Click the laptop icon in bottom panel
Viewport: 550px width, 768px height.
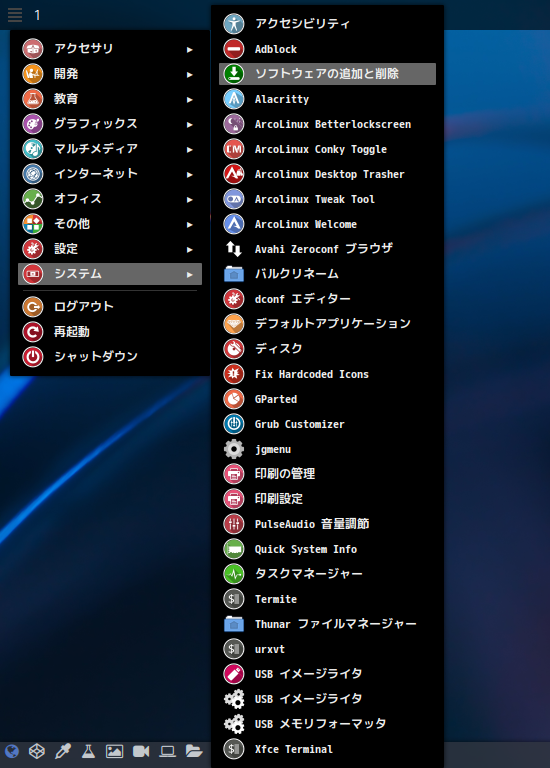(167, 751)
